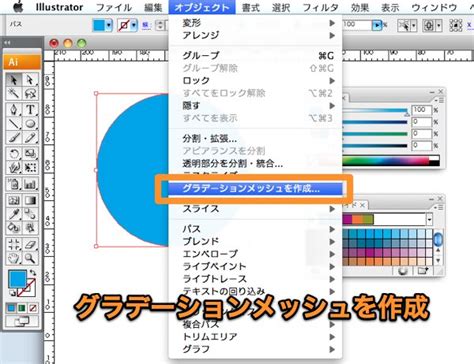The image size is (474, 364).
Task: Pick the Lasso tool
Action: point(30,93)
